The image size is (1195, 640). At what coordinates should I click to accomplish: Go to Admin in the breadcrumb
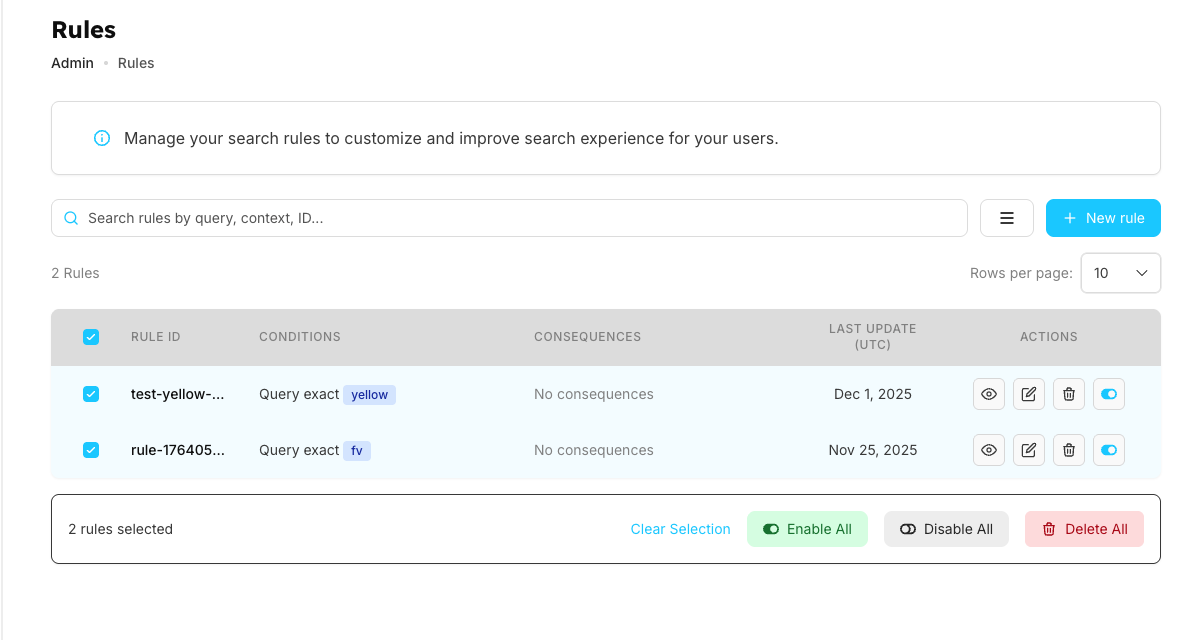72,63
